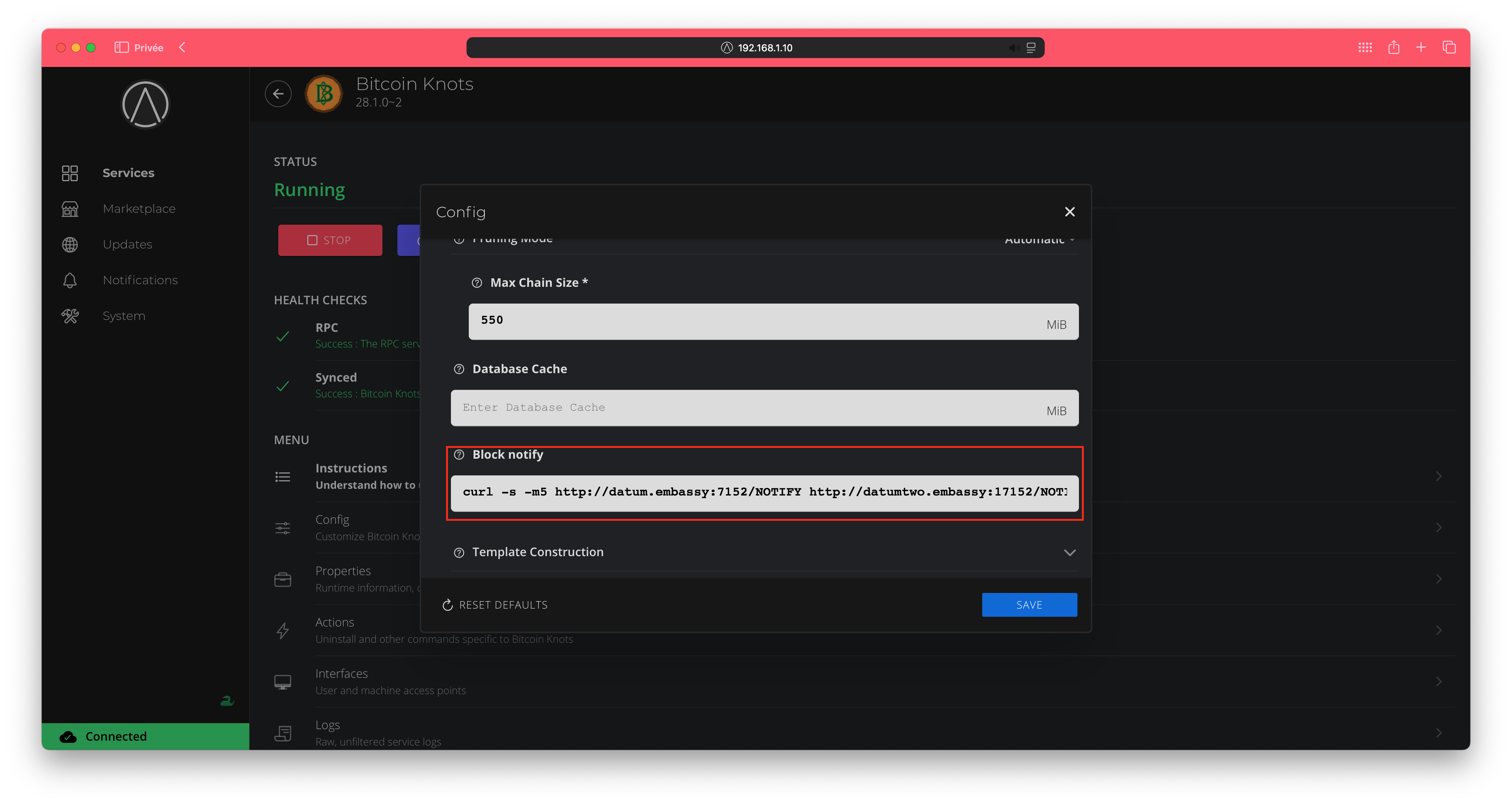Click the Services grid icon
The image size is (1512, 805).
pyautogui.click(x=70, y=173)
